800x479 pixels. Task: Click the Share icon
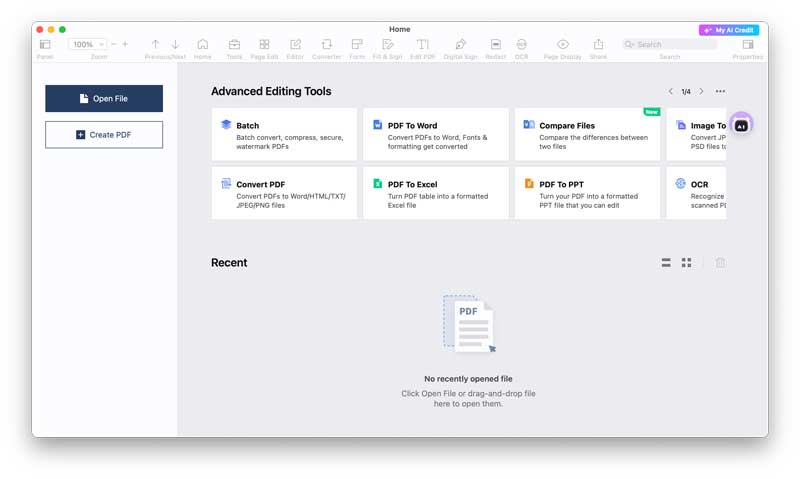click(598, 45)
